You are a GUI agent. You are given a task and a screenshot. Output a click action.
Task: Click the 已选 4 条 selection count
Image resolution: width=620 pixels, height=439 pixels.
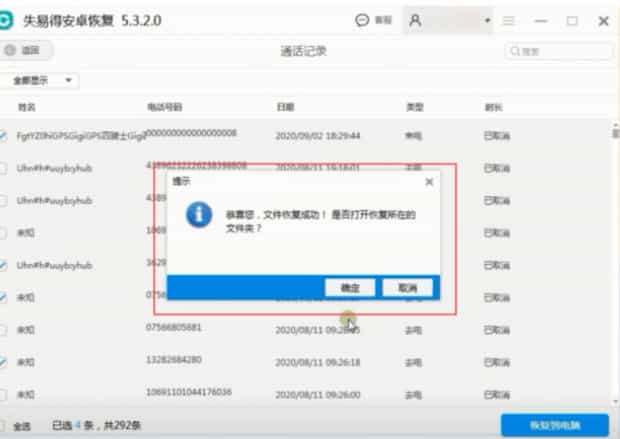click(72, 426)
